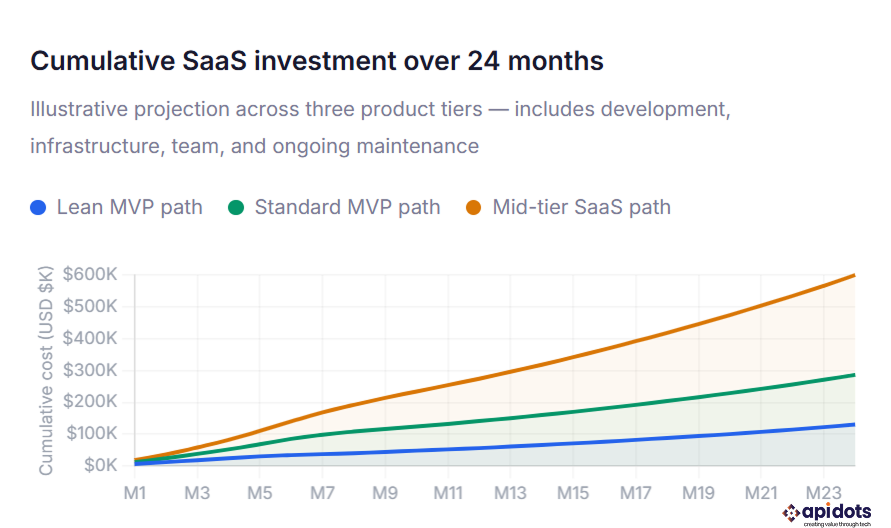Click the chart title heading
The width and height of the screenshot is (891, 528).
click(x=317, y=61)
